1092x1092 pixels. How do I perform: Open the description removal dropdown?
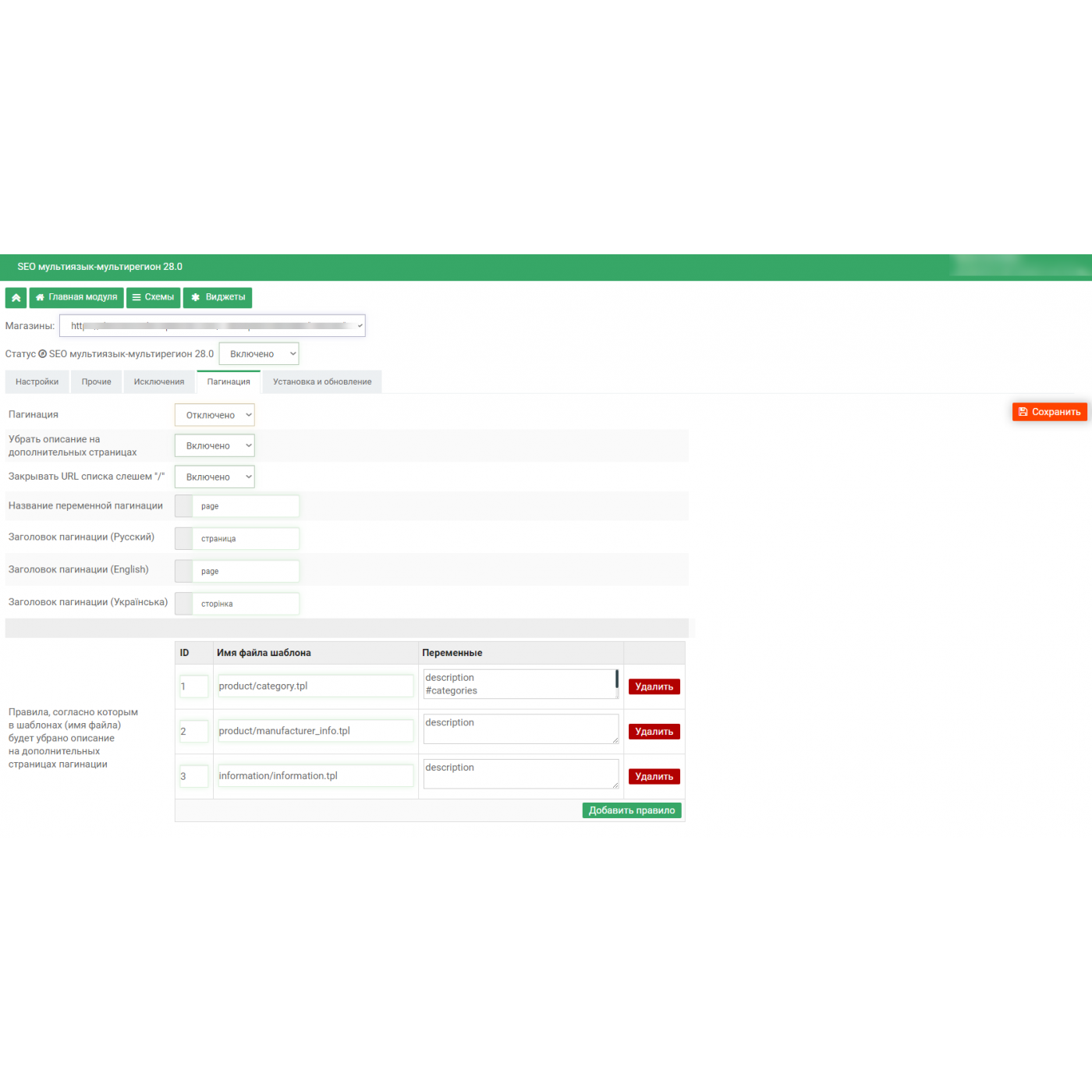(214, 446)
